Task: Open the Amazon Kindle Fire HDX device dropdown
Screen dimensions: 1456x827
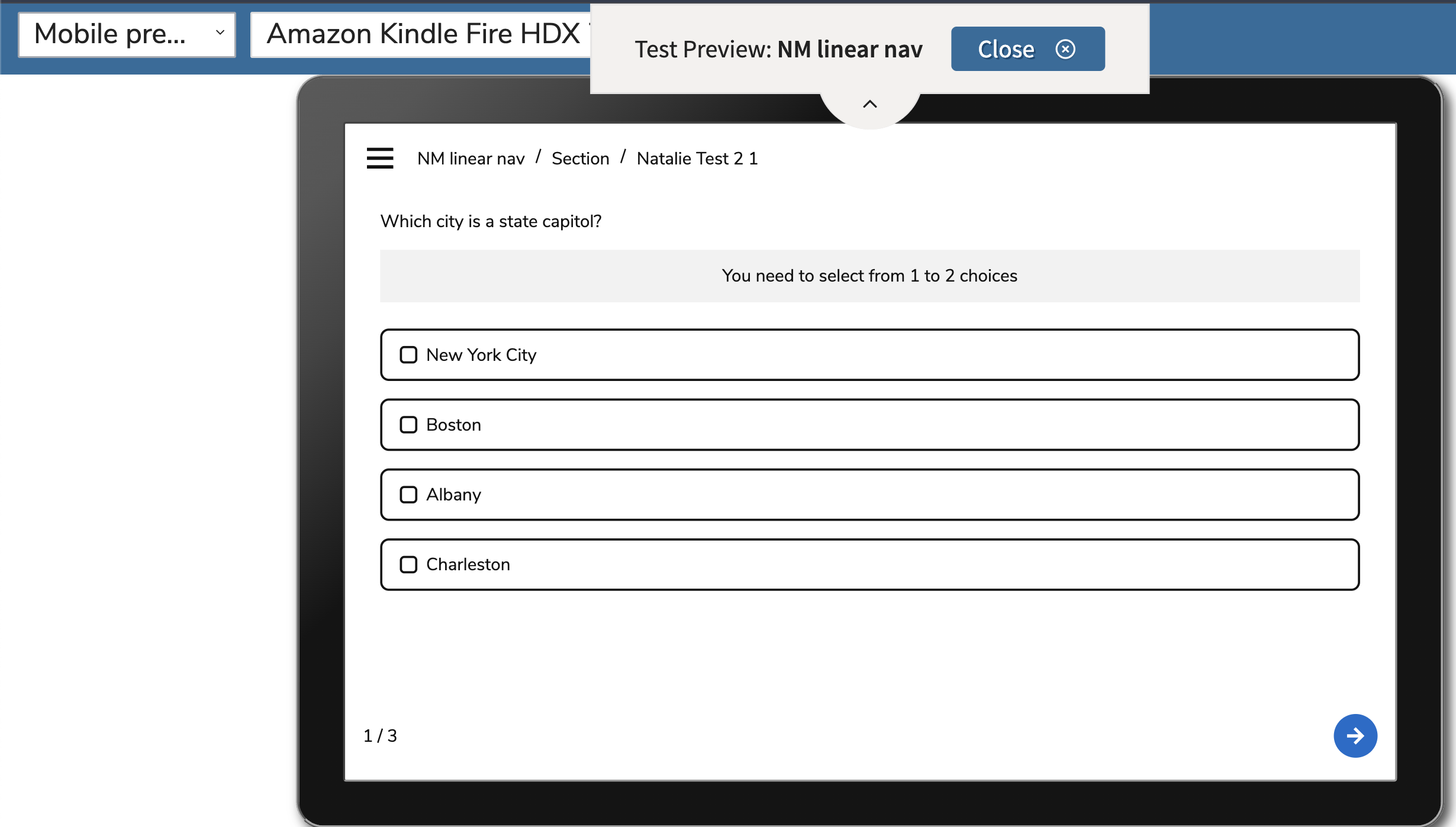Action: (x=421, y=34)
